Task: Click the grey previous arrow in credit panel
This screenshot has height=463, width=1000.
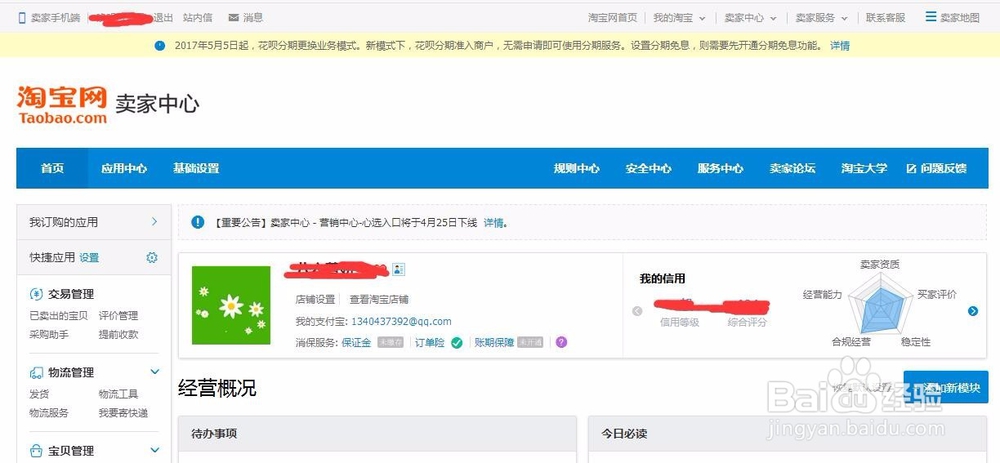Action: click(637, 311)
